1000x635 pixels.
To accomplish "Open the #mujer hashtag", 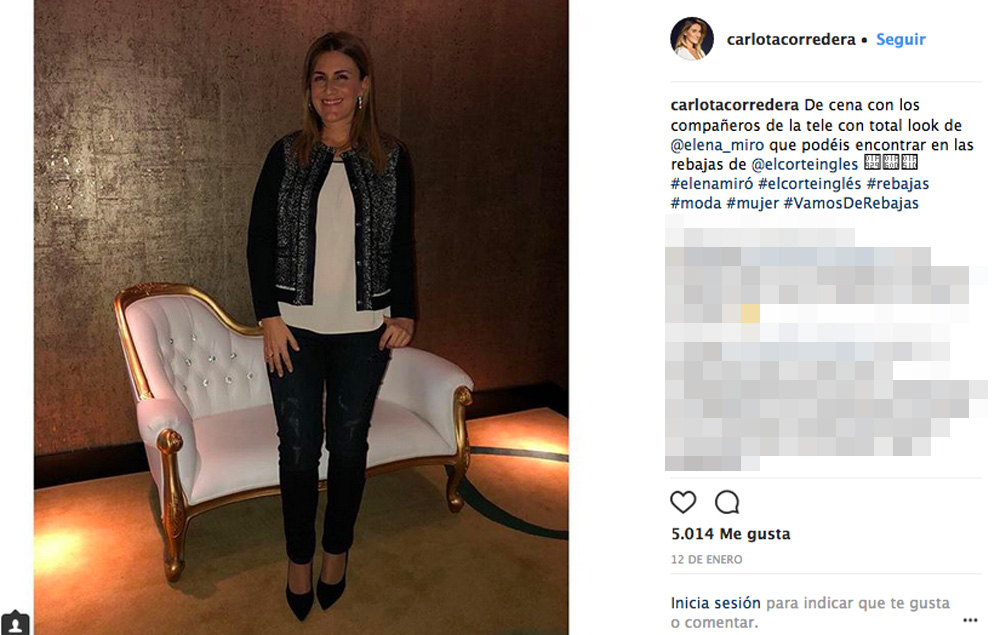I will coord(753,203).
